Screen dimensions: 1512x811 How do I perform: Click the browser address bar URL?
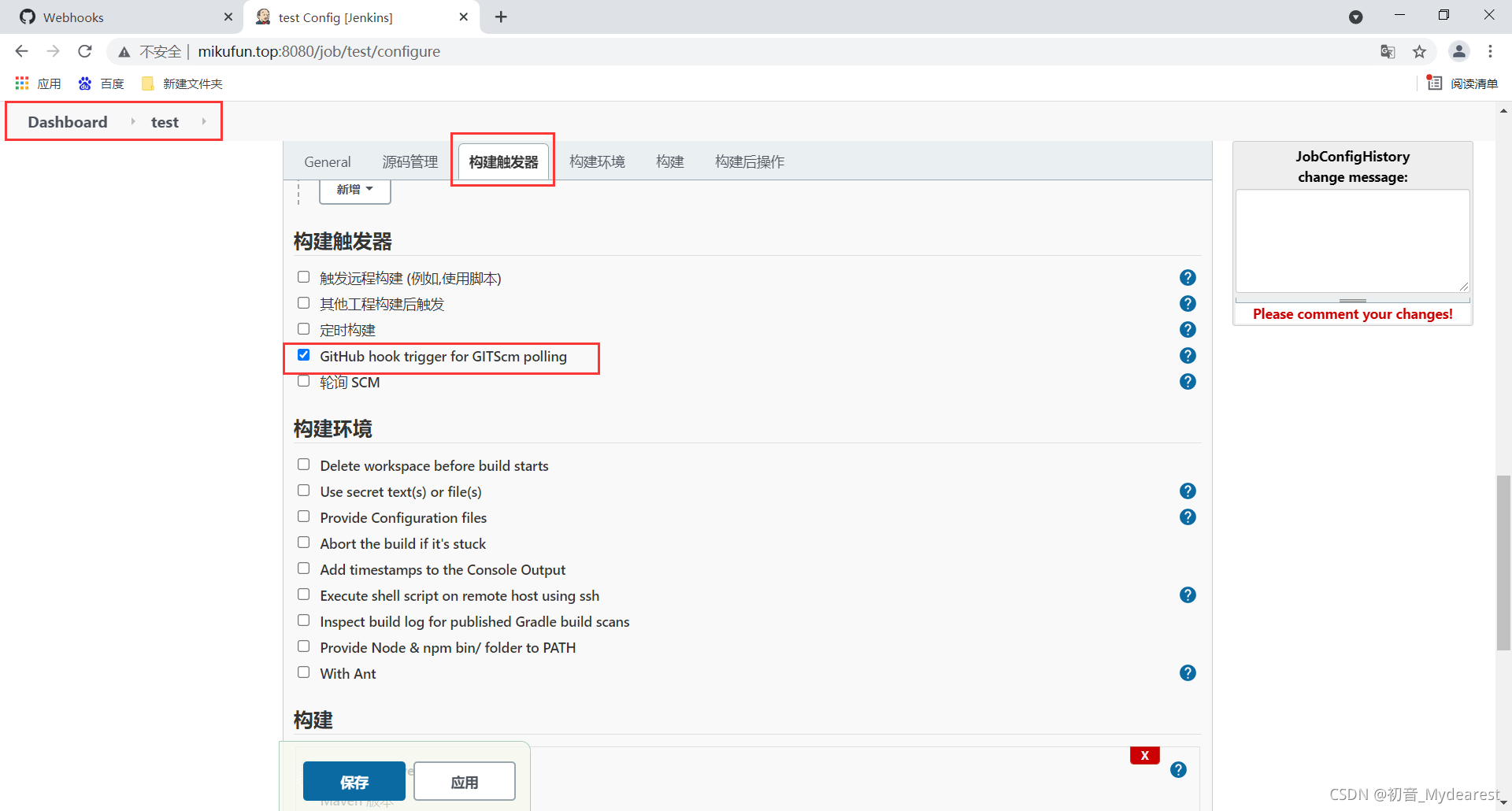pyautogui.click(x=319, y=52)
